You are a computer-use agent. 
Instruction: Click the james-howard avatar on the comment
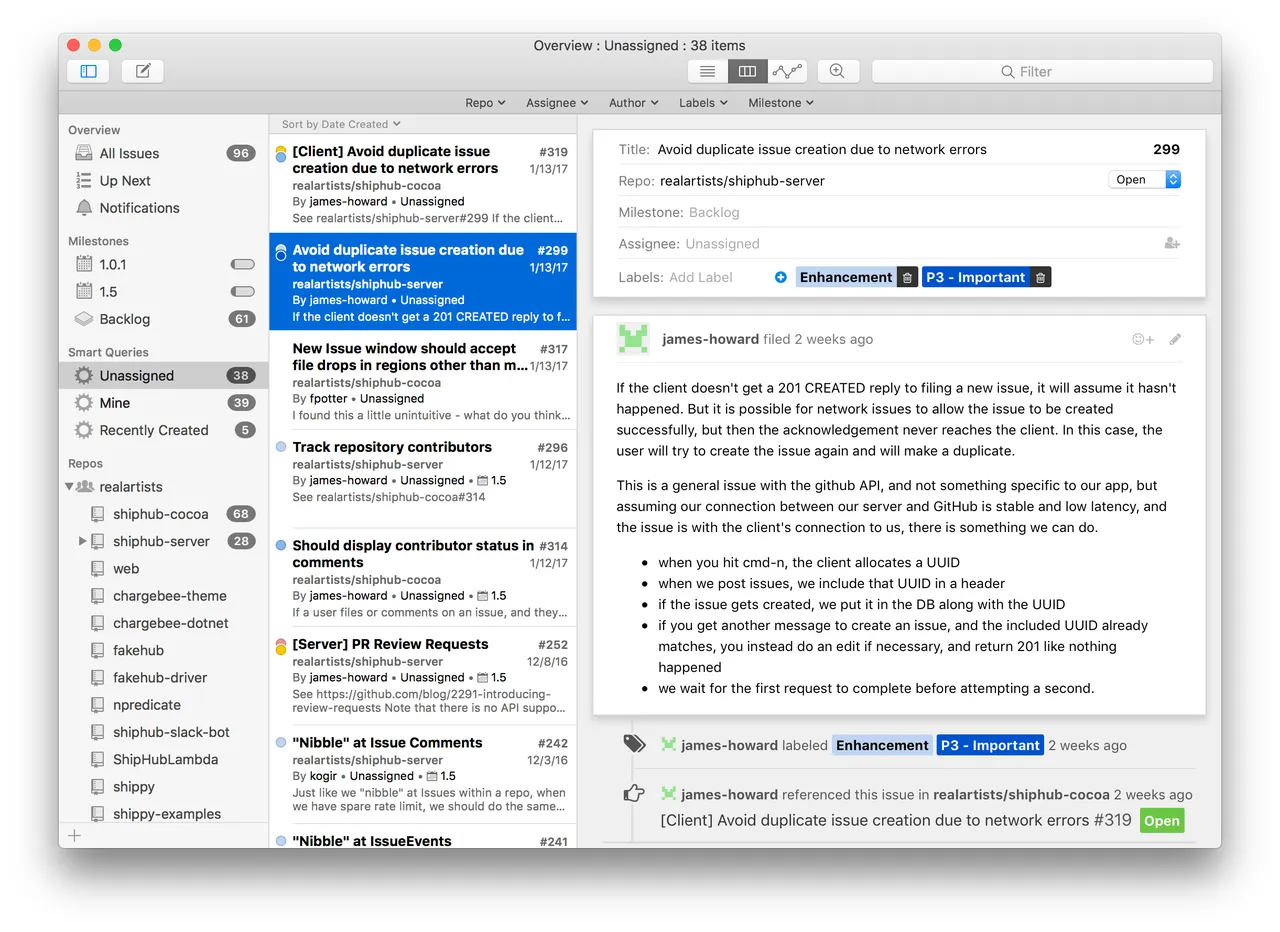click(633, 339)
